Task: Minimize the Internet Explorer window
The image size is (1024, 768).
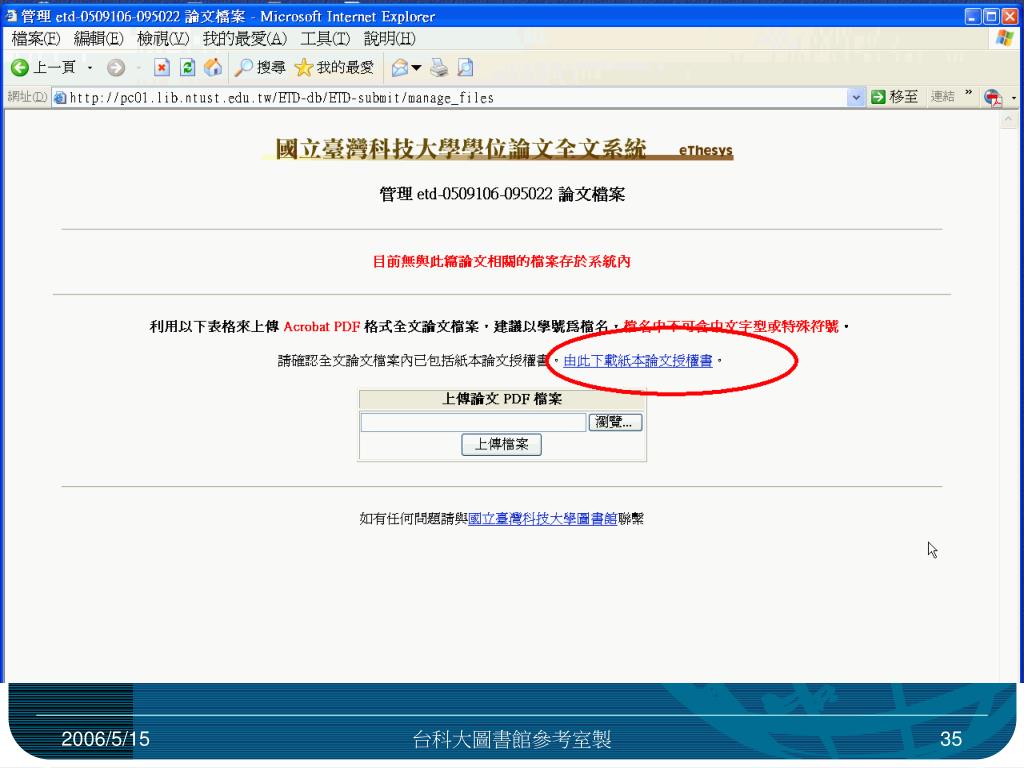Action: coord(972,16)
